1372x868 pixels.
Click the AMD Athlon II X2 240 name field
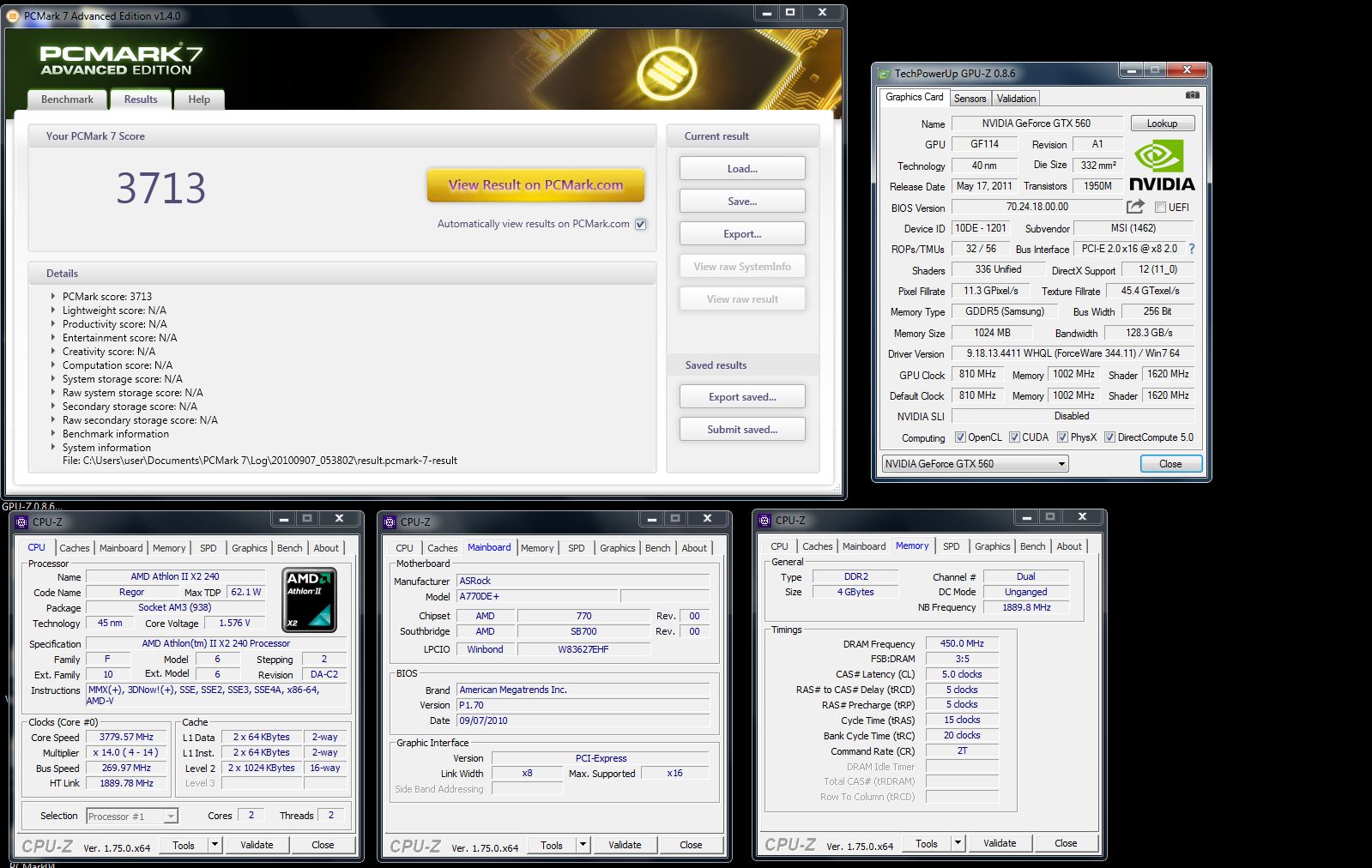click(175, 576)
